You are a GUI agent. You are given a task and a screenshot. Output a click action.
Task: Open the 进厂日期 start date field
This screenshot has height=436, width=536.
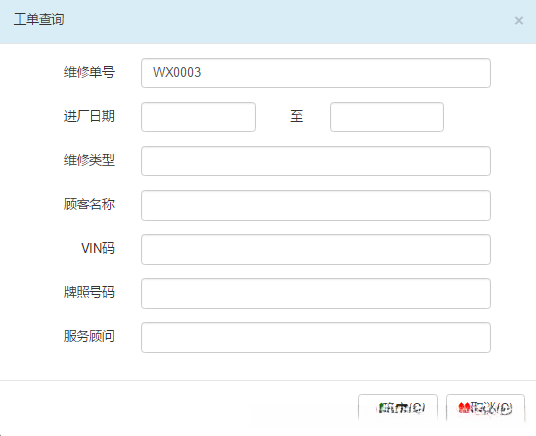click(x=198, y=117)
